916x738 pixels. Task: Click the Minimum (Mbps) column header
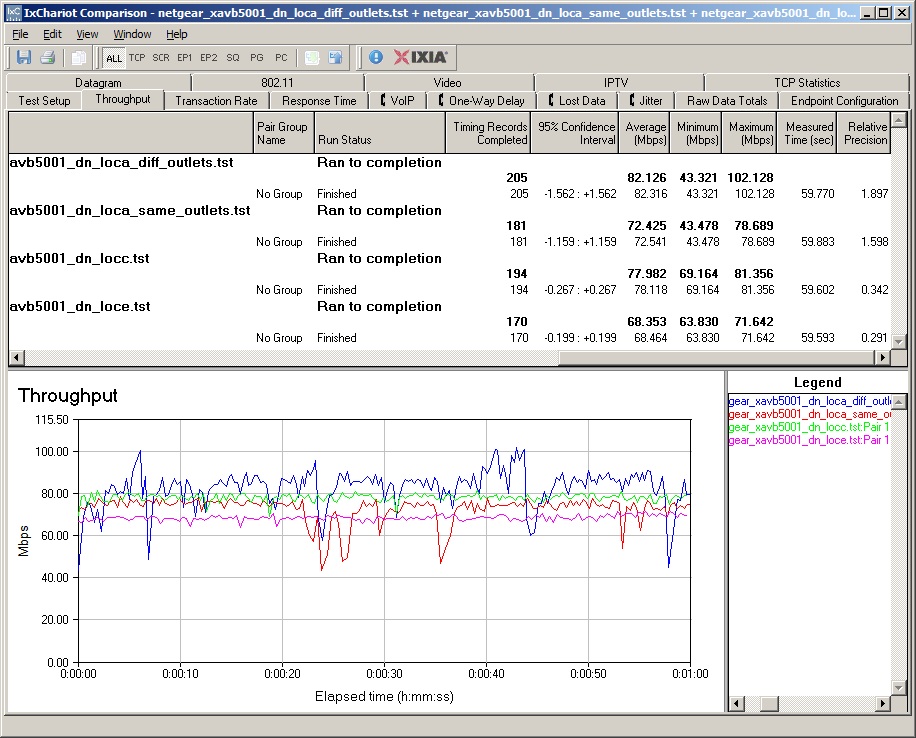pos(696,133)
